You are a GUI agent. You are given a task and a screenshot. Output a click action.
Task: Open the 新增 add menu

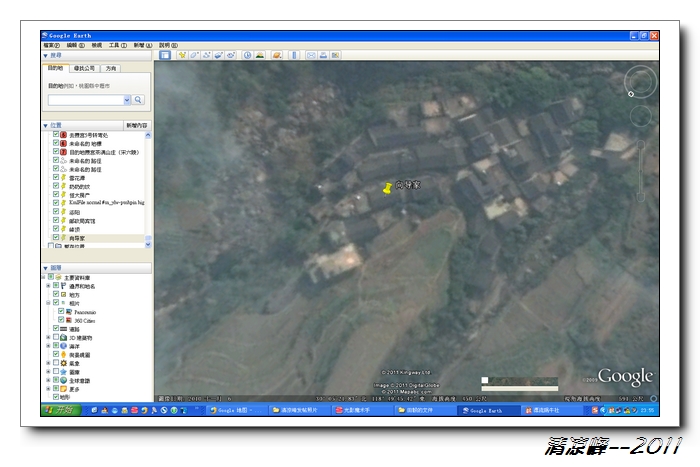point(143,46)
